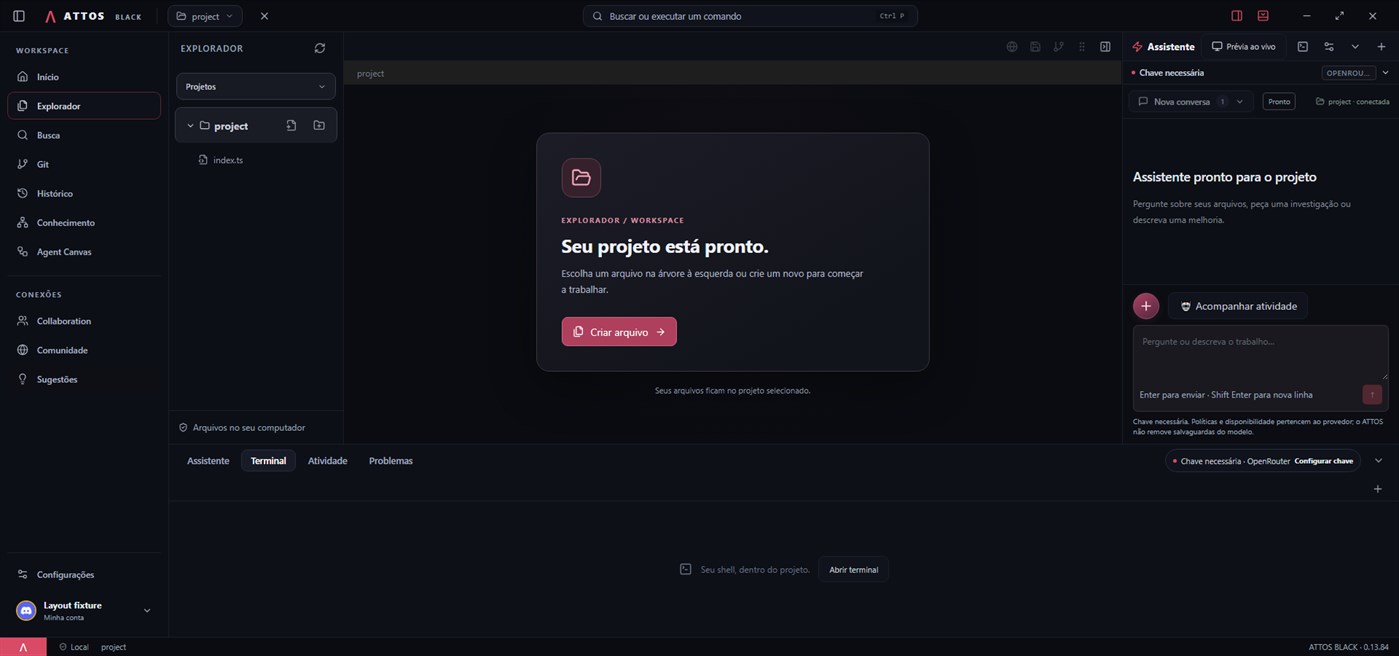
Task: Click Configurar chave link
Action: coord(1323,461)
